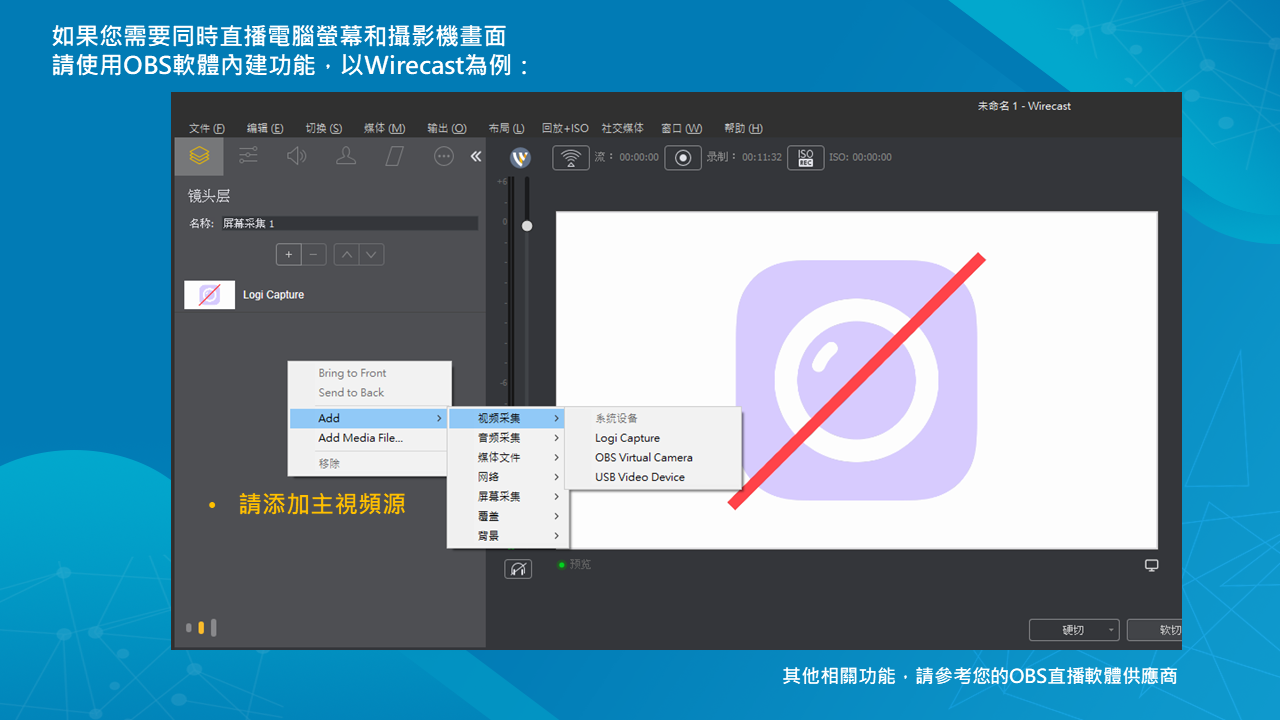Viewport: 1280px width, 720px height.
Task: Select the yellow middle thumbnail-size bar
Action: click(201, 628)
